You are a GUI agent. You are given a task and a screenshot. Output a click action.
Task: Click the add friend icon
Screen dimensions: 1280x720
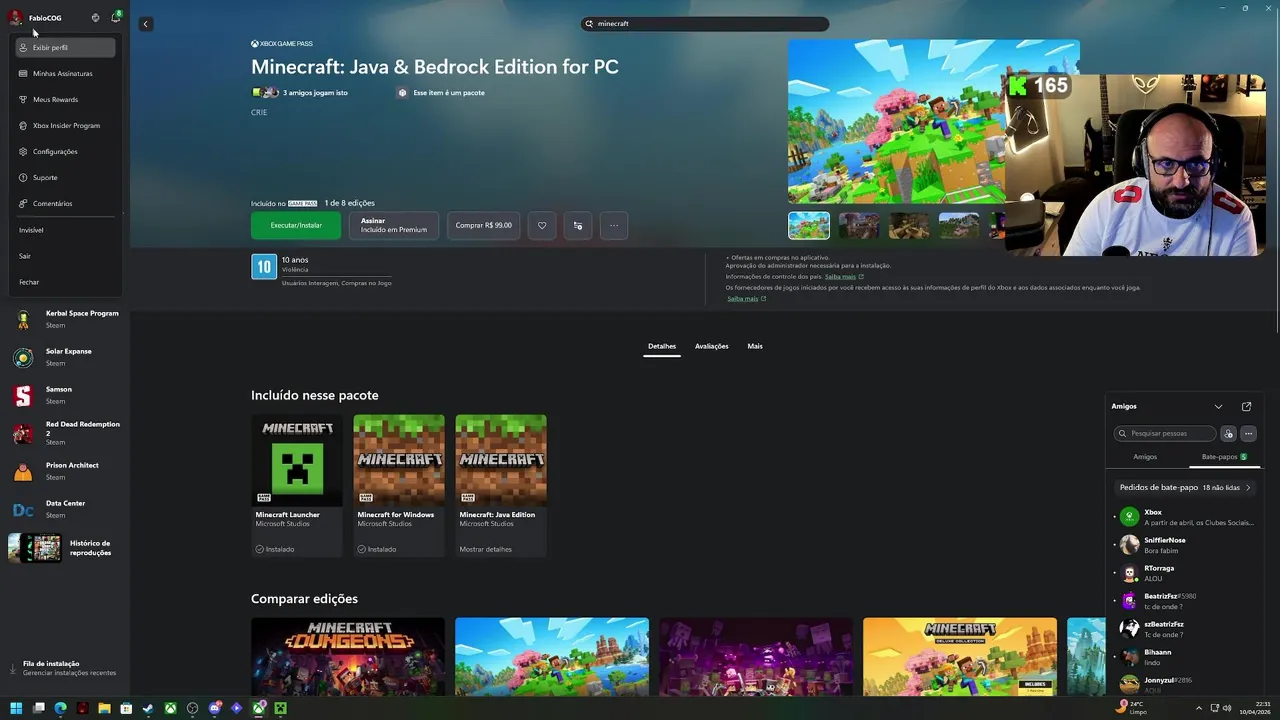[x=1229, y=434]
